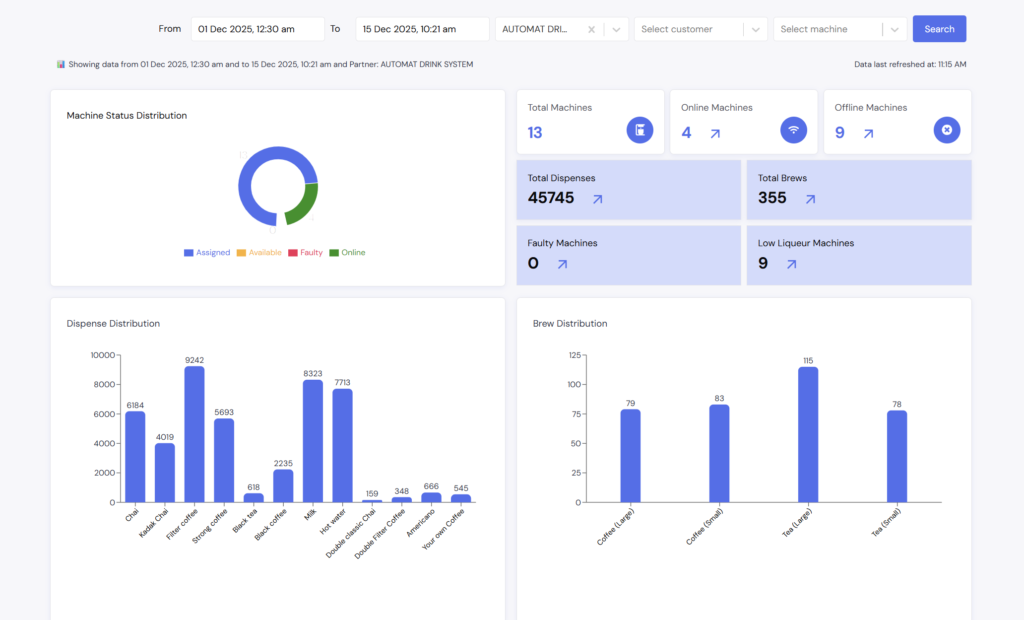The height and width of the screenshot is (620, 1024).
Task: Open the arrow link beside Total Dispenses
Action: [597, 199]
